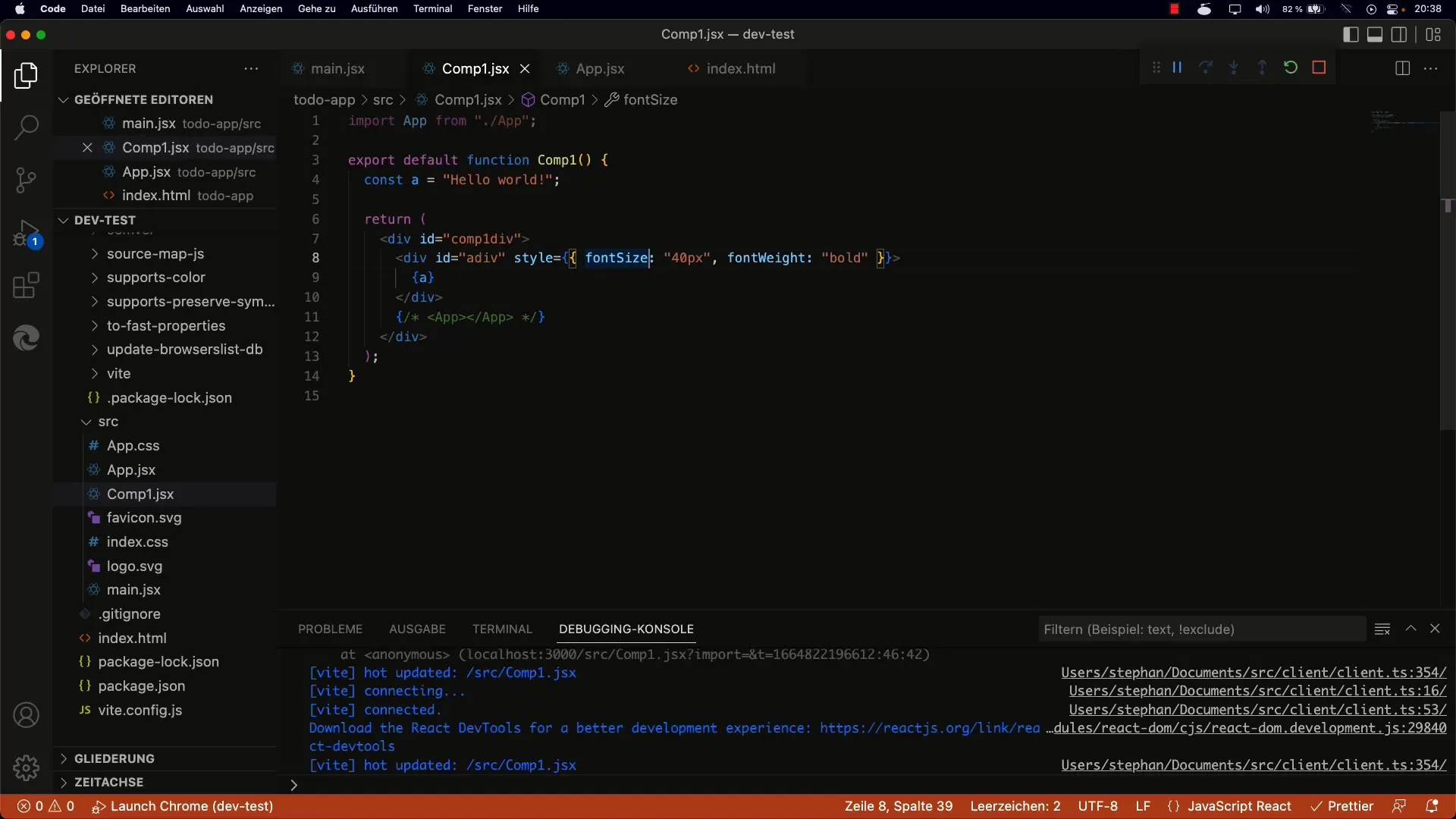Click the feedback icon in status bar
Image resolution: width=1456 pixels, height=819 pixels.
point(1399,806)
